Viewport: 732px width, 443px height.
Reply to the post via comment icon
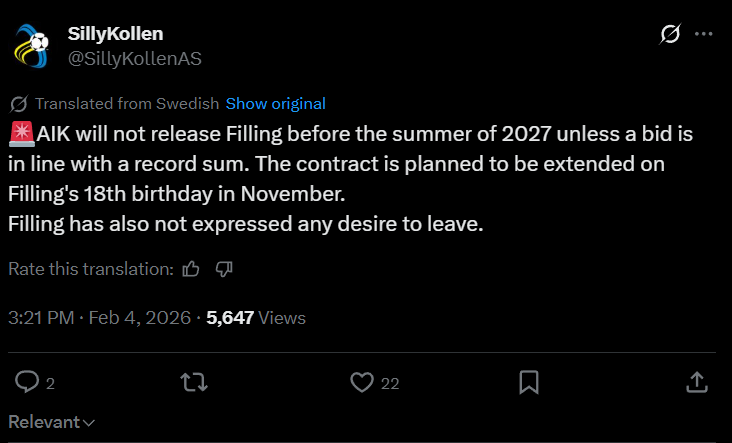click(27, 382)
